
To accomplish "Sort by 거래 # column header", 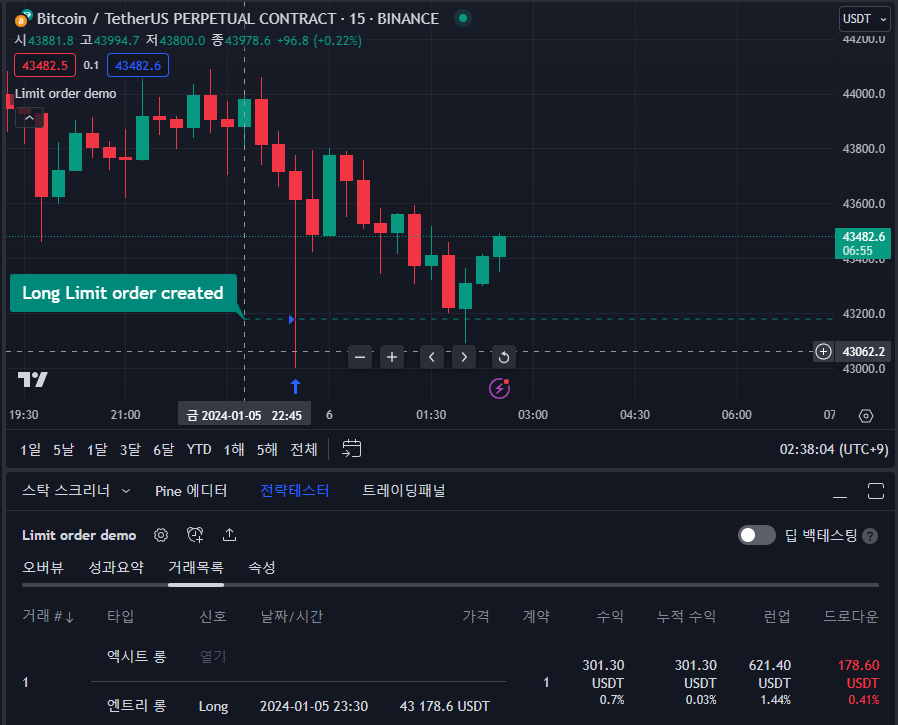I will click(x=48, y=616).
